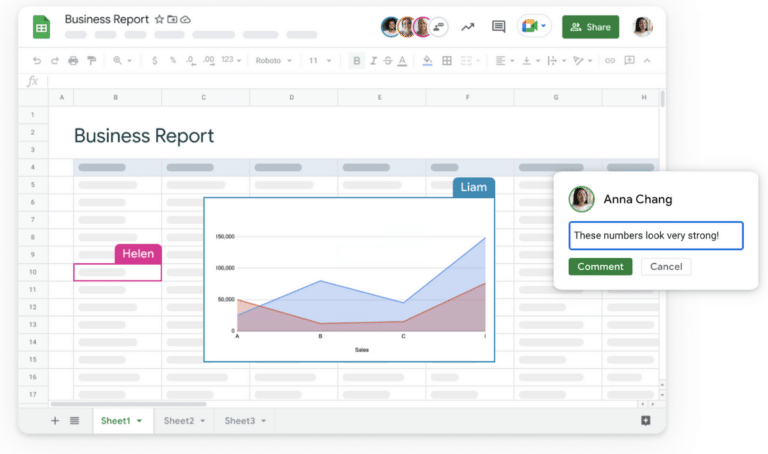Star the Business Report document
The width and height of the screenshot is (768, 454).
(159, 20)
